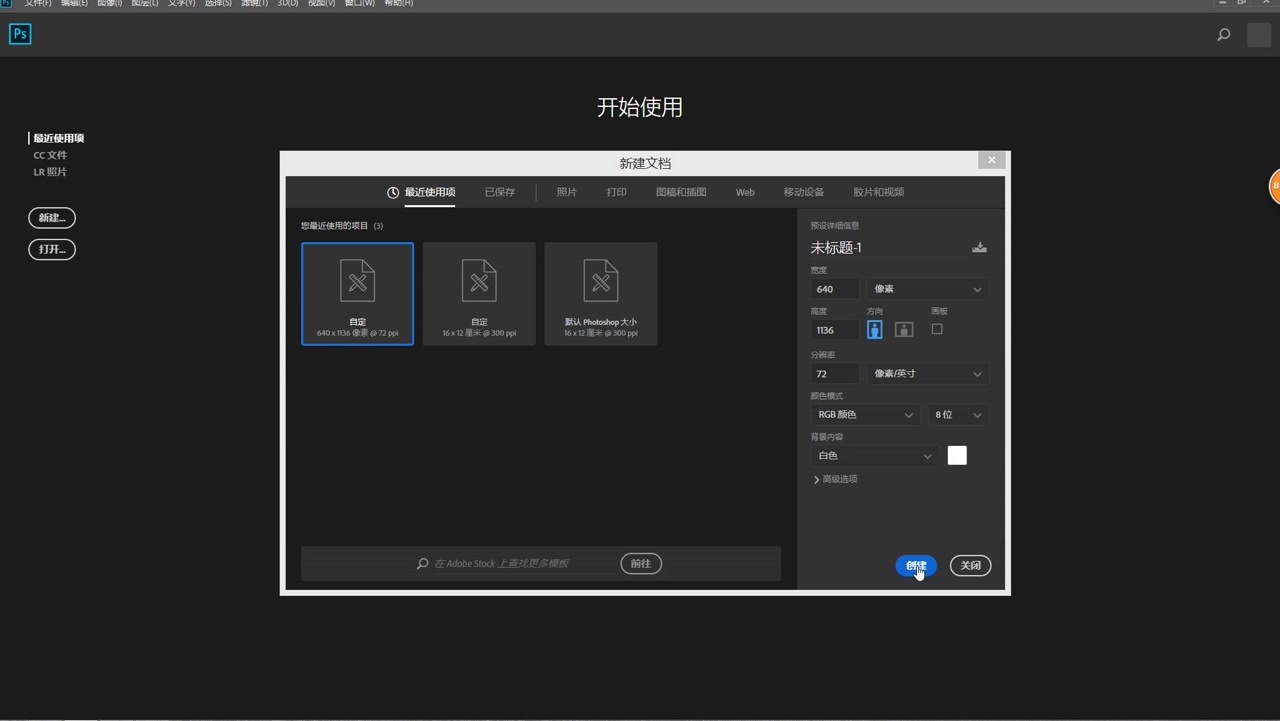Click the user profile square at top right
Viewport: 1280px width, 721px height.
[1259, 35]
